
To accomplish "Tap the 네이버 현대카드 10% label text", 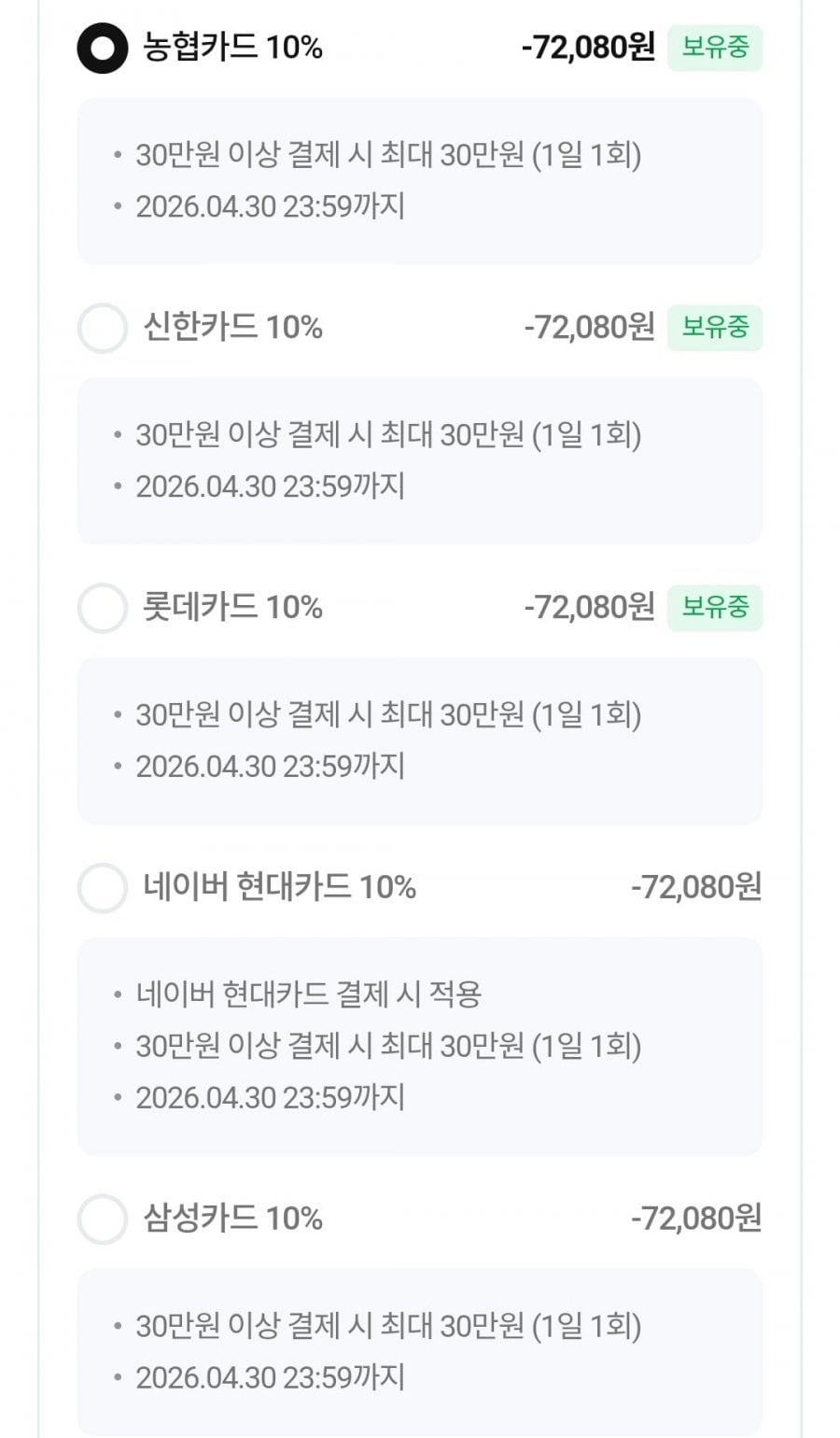I will 279,886.
